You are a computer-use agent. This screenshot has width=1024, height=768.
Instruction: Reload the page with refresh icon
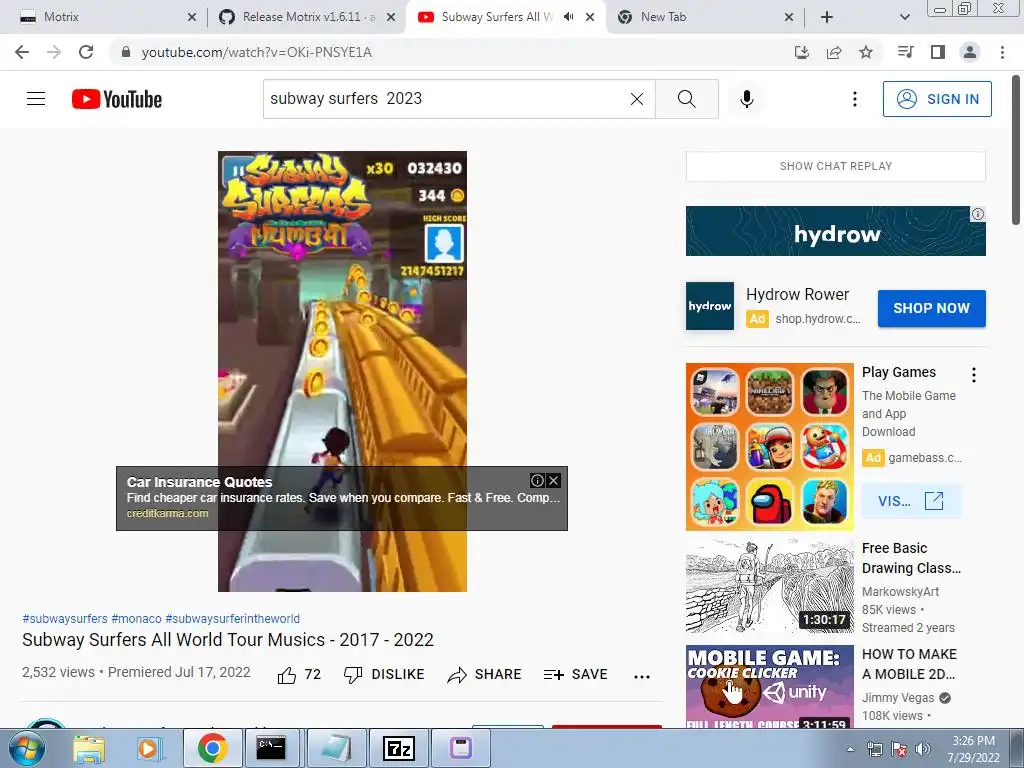point(86,52)
